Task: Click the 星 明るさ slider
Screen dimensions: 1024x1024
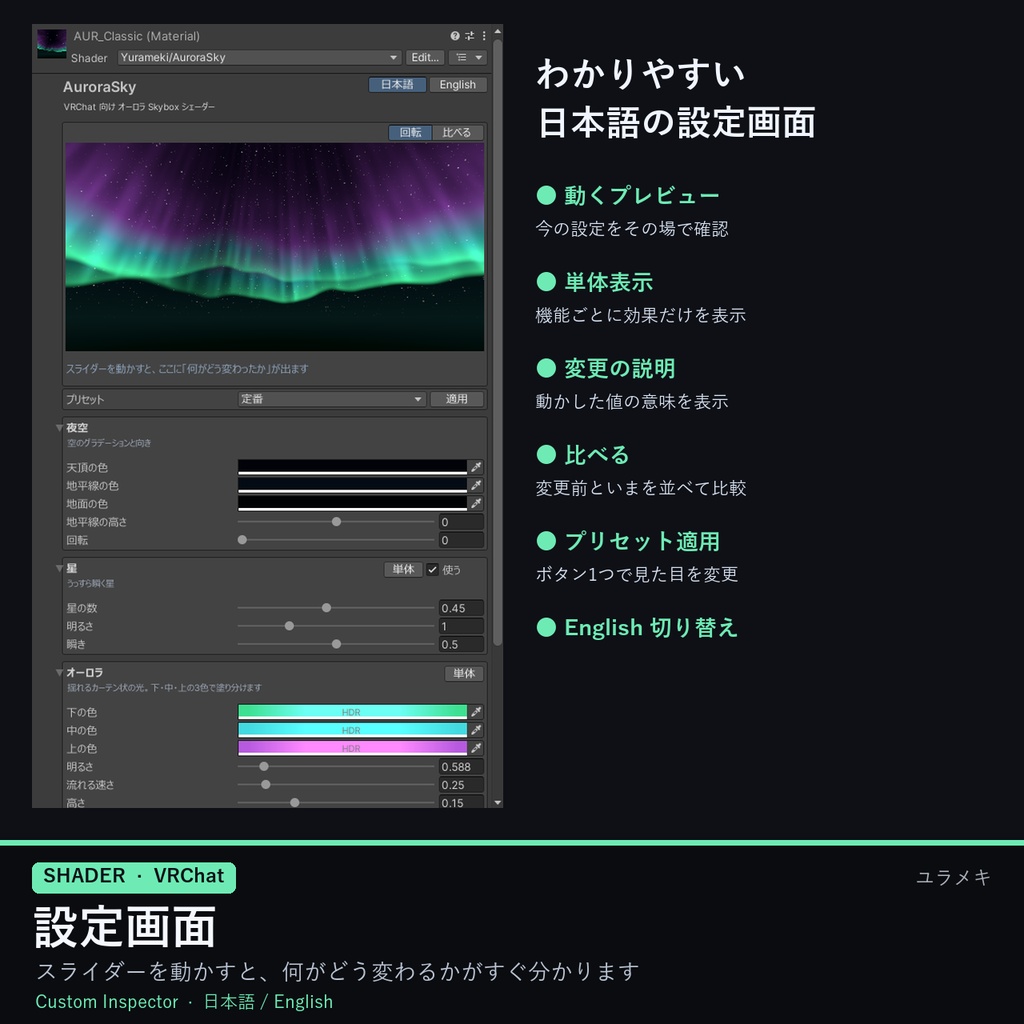Action: tap(336, 626)
